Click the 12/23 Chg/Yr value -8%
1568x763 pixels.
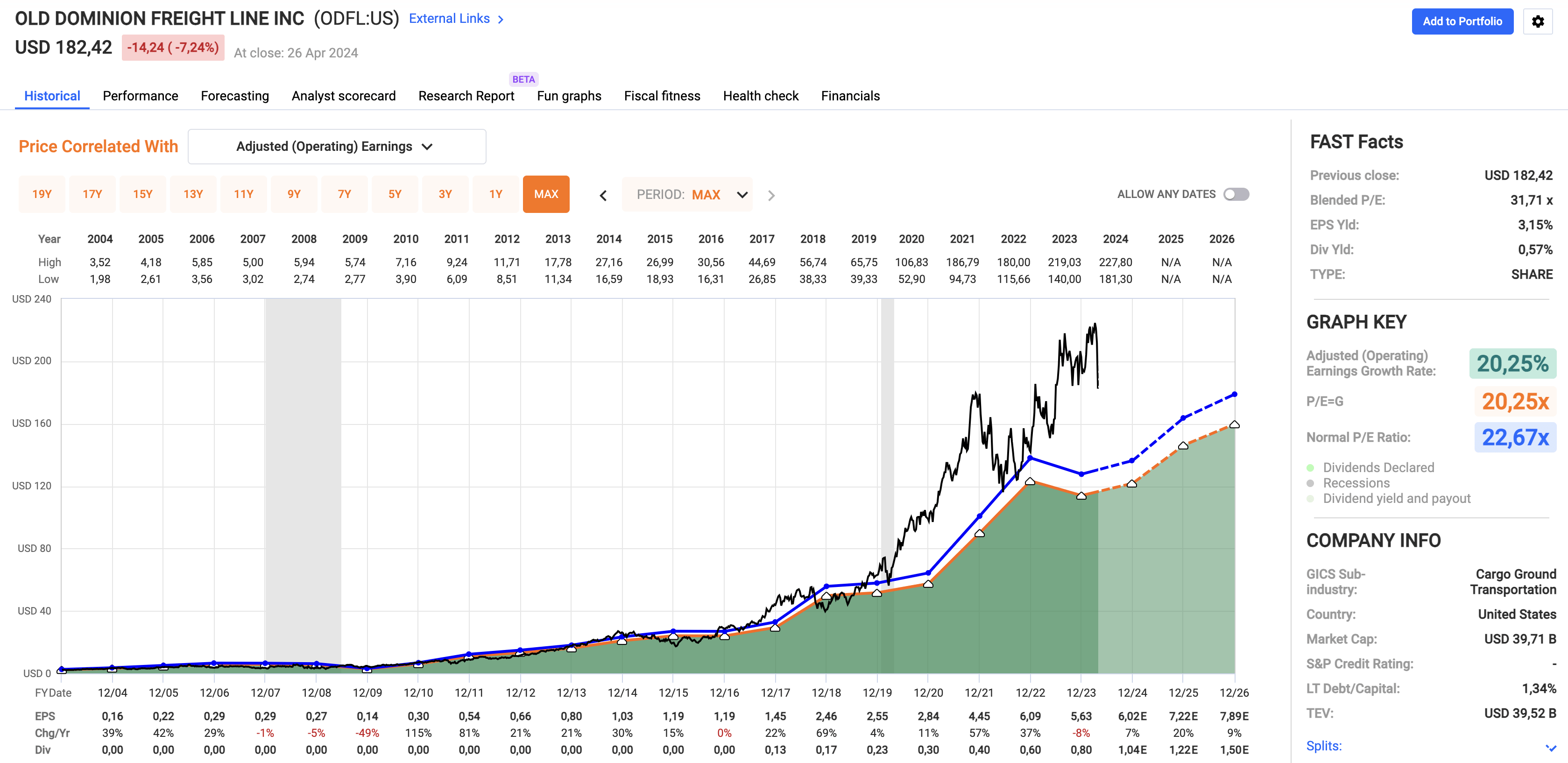point(1081,733)
